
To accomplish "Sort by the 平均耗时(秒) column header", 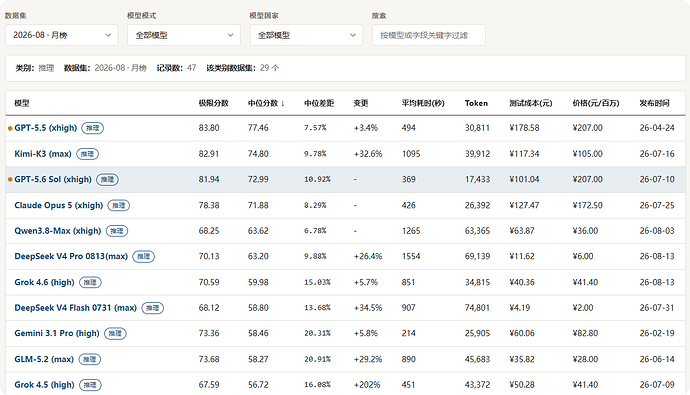I will click(x=423, y=103).
